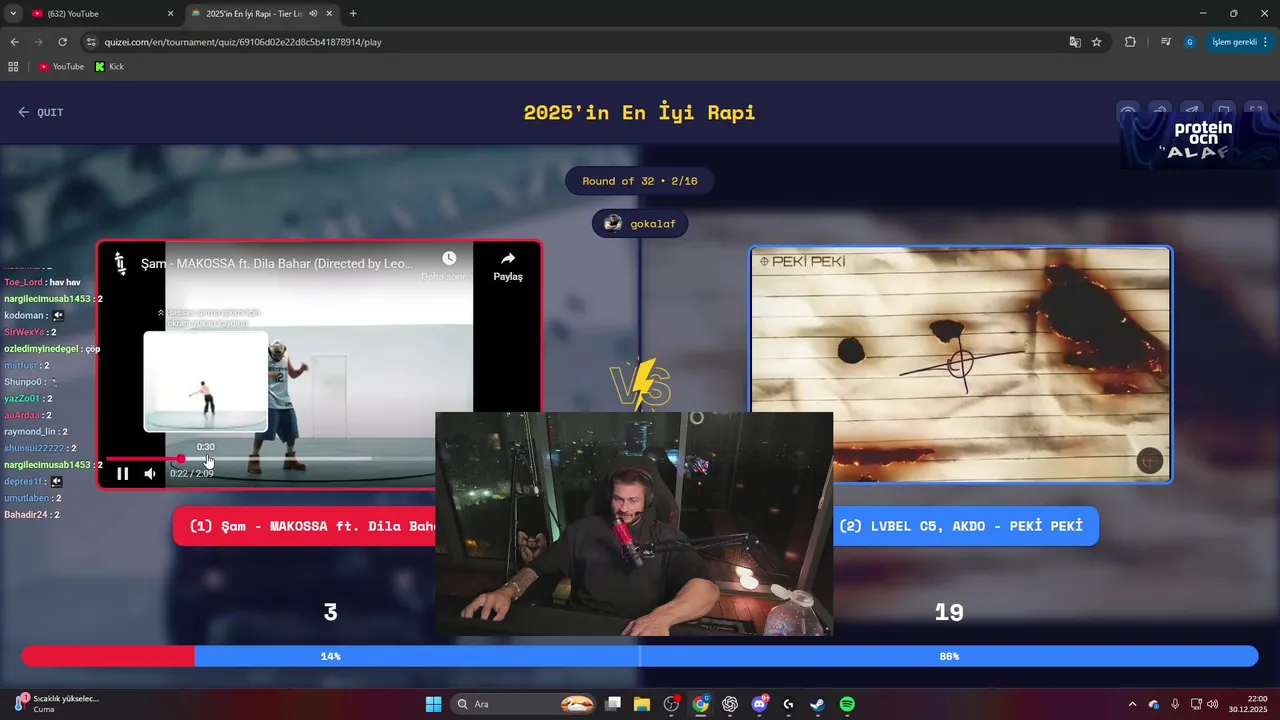The height and width of the screenshot is (720, 1280).
Task: Show hidden system tray icons
Action: click(x=1132, y=704)
